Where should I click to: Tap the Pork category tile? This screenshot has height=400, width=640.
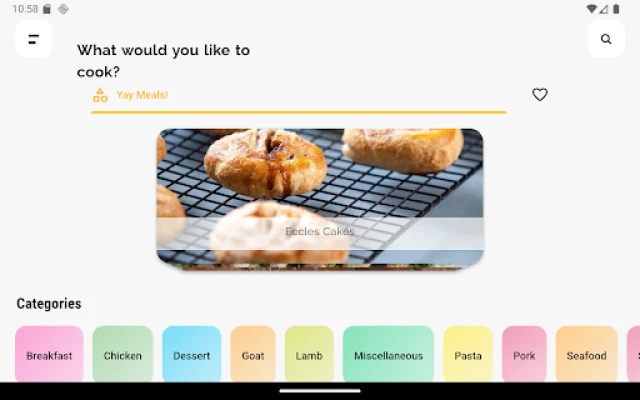pos(524,355)
